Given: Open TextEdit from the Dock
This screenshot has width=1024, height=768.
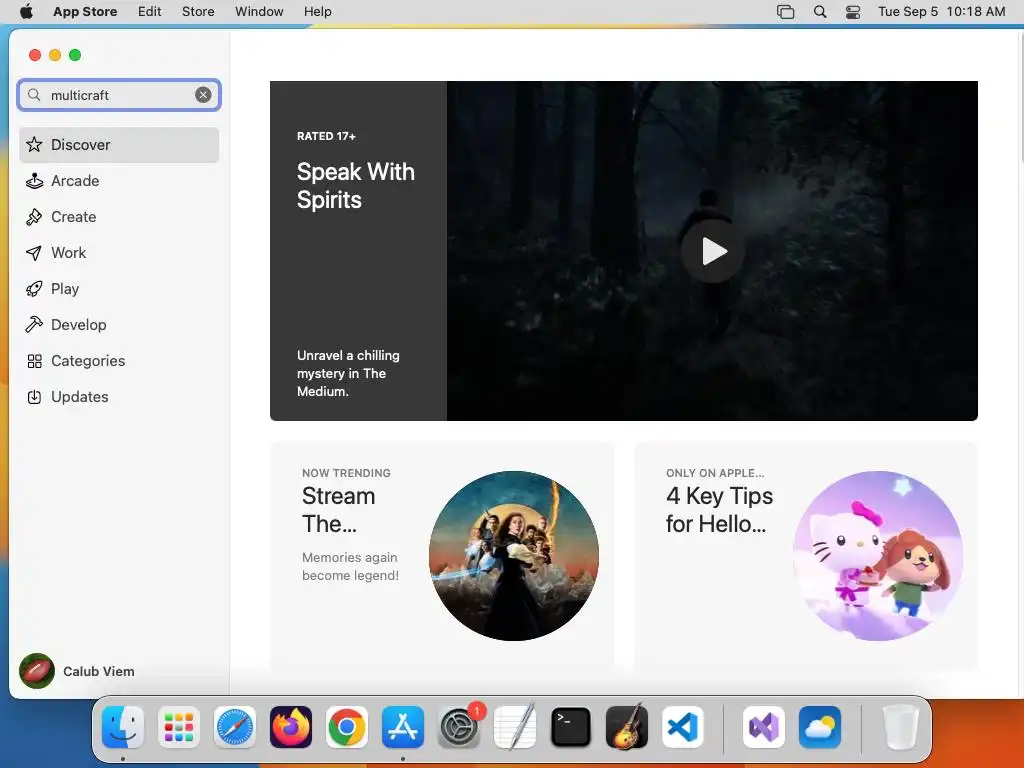Looking at the screenshot, I should (x=515, y=727).
